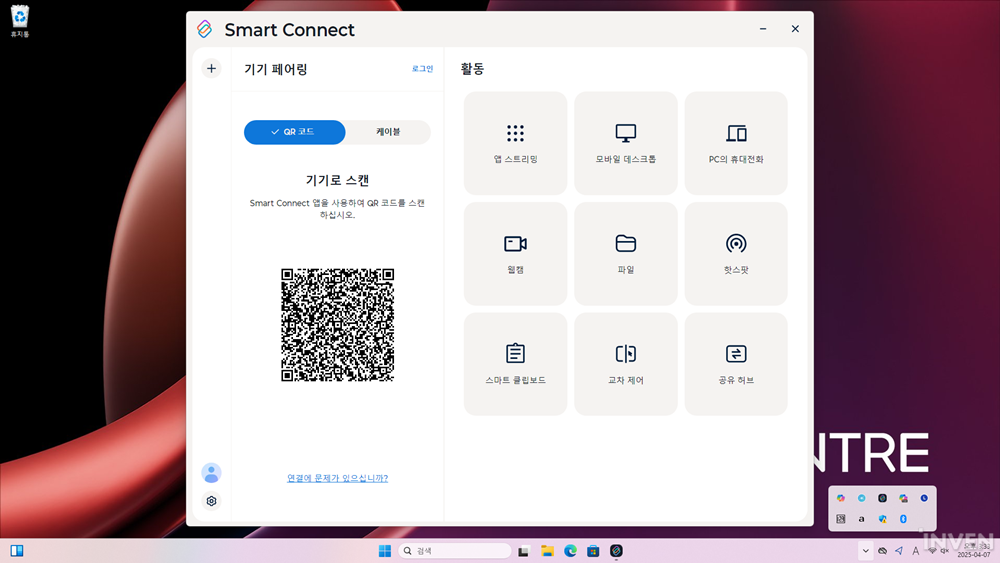Open the 앱 스트리밍 app streaming tile
Viewport: 1000px width, 563px height.
[x=515, y=143]
